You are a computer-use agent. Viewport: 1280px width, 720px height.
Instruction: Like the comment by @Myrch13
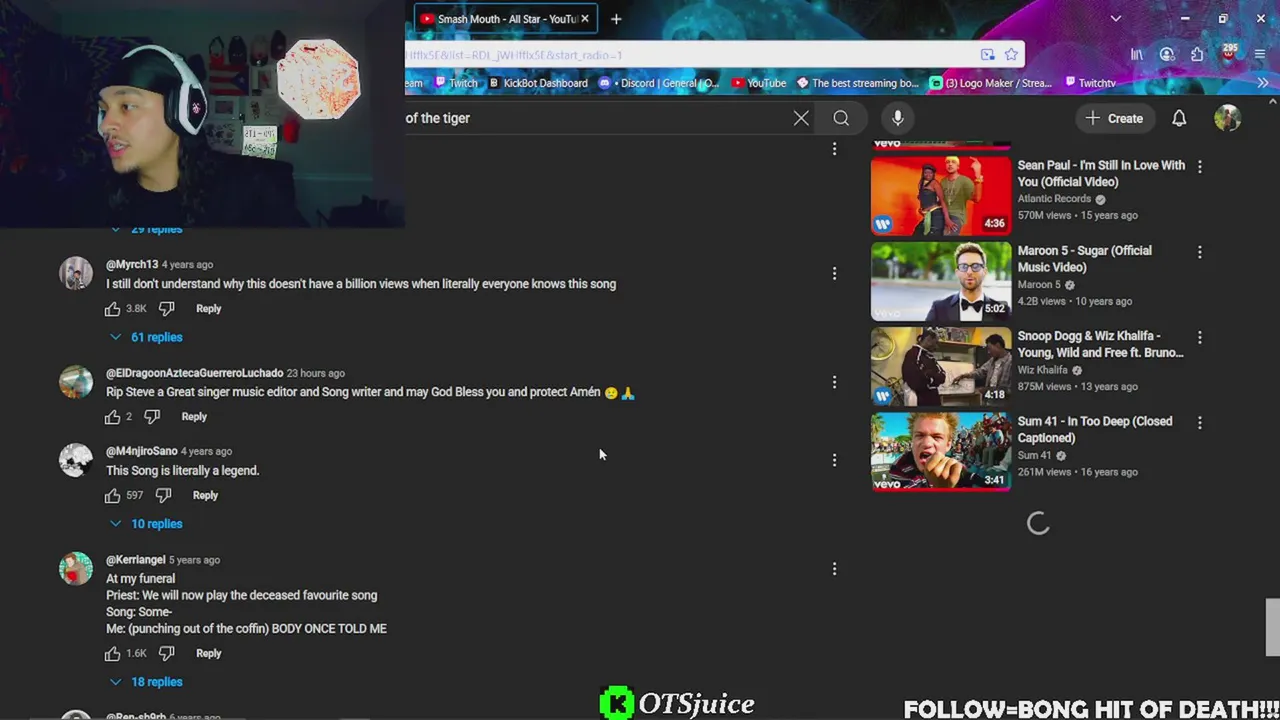pyautogui.click(x=113, y=309)
